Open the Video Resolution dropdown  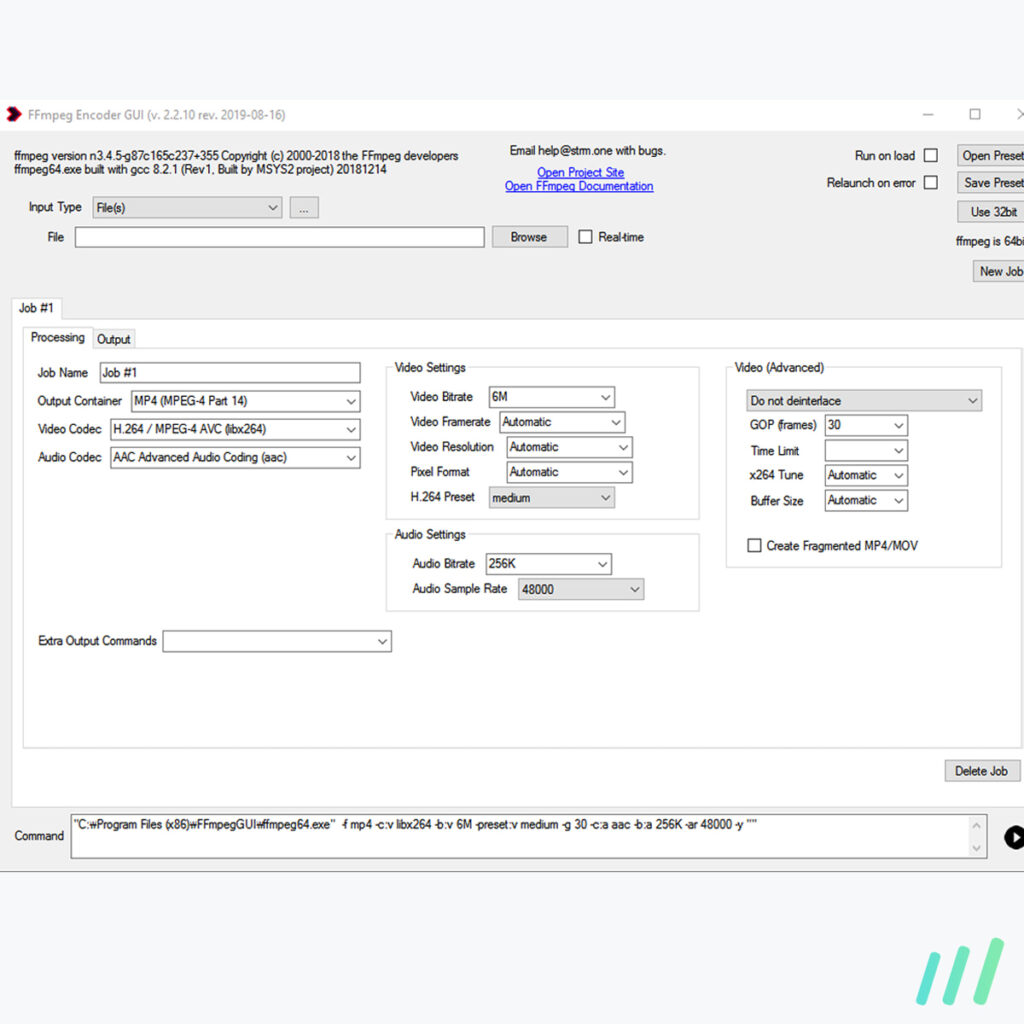click(x=569, y=447)
